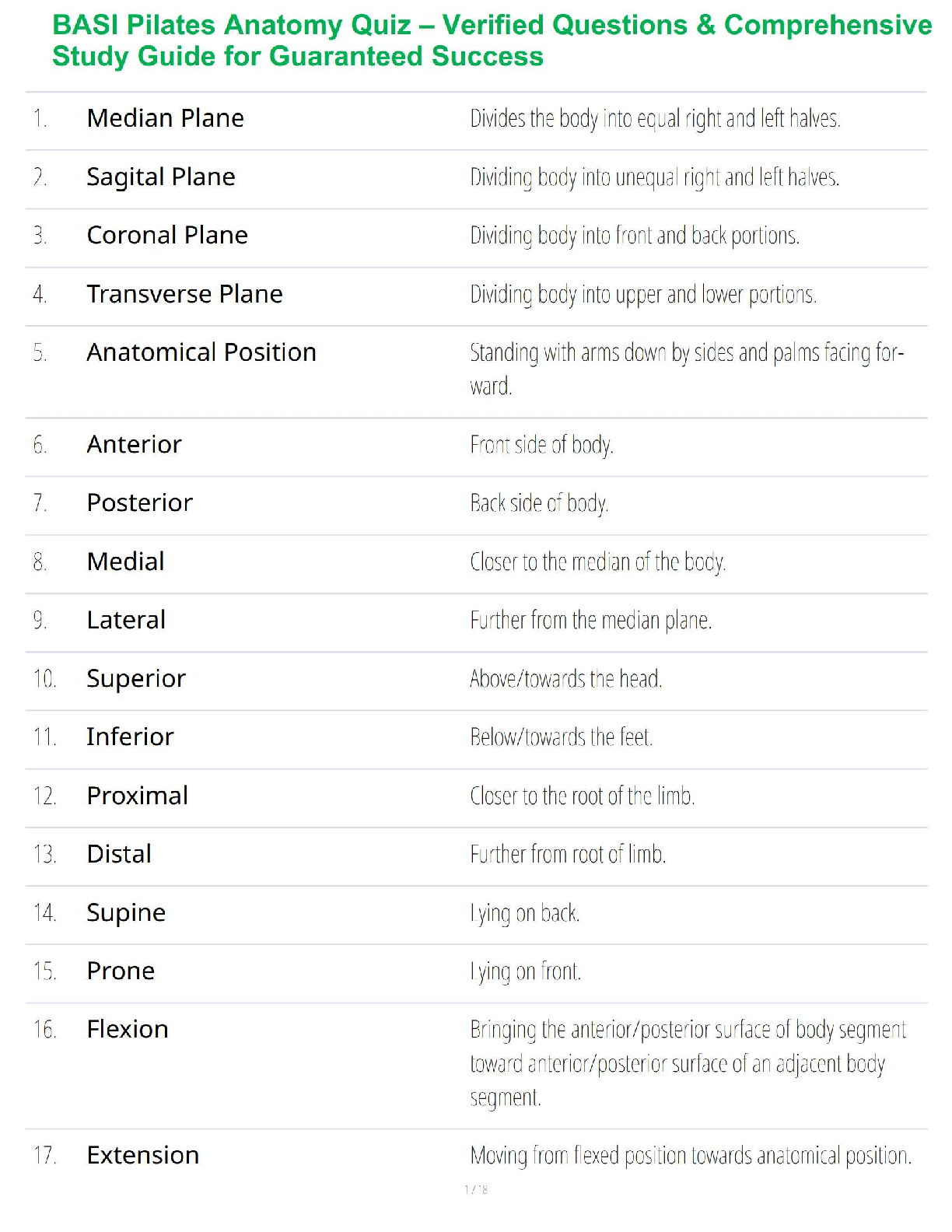This screenshot has height=1232, width=952.
Task: Click the definition "Lying on back."
Action: [x=525, y=912]
